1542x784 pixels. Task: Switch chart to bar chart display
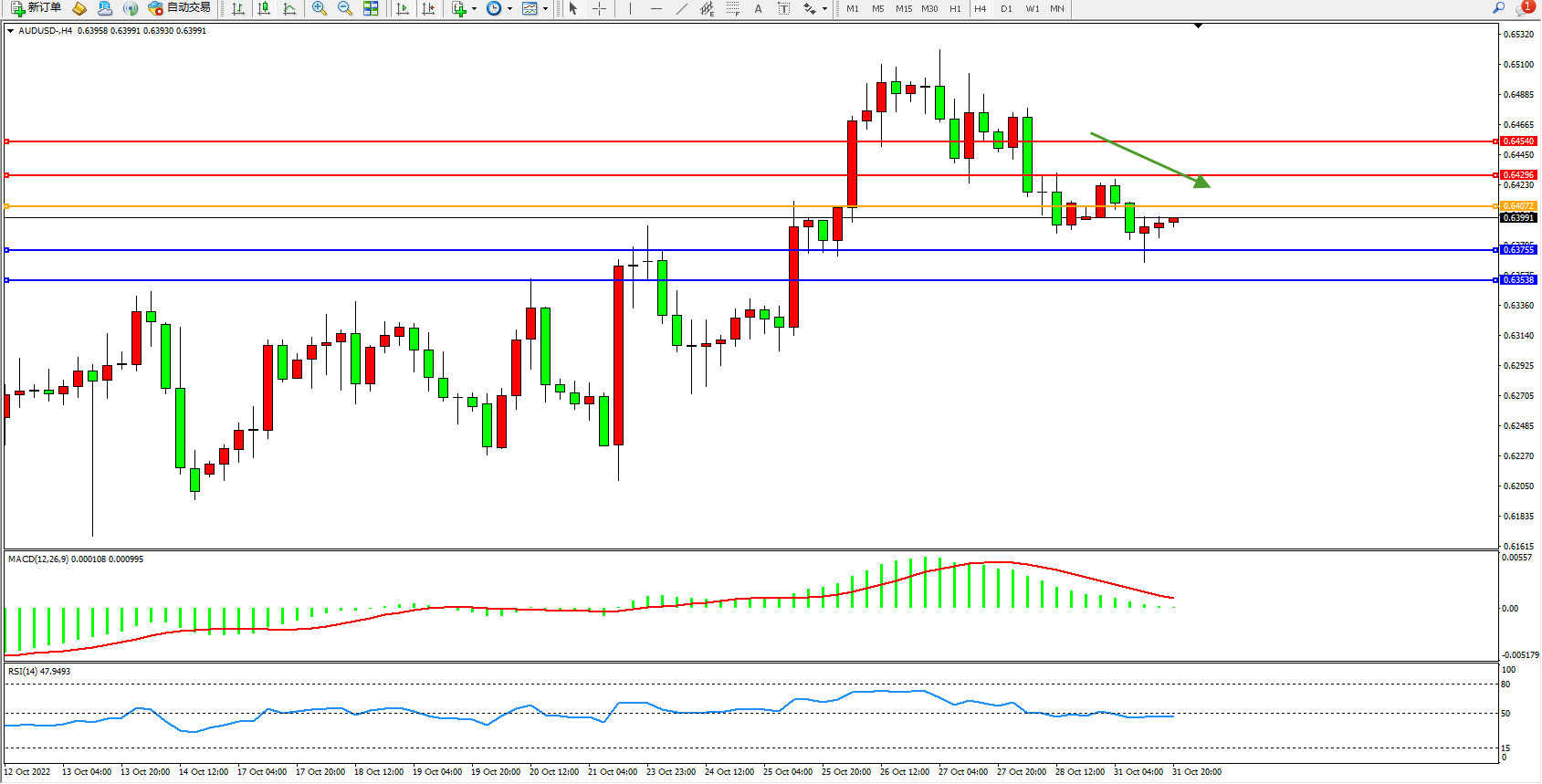click(x=238, y=8)
